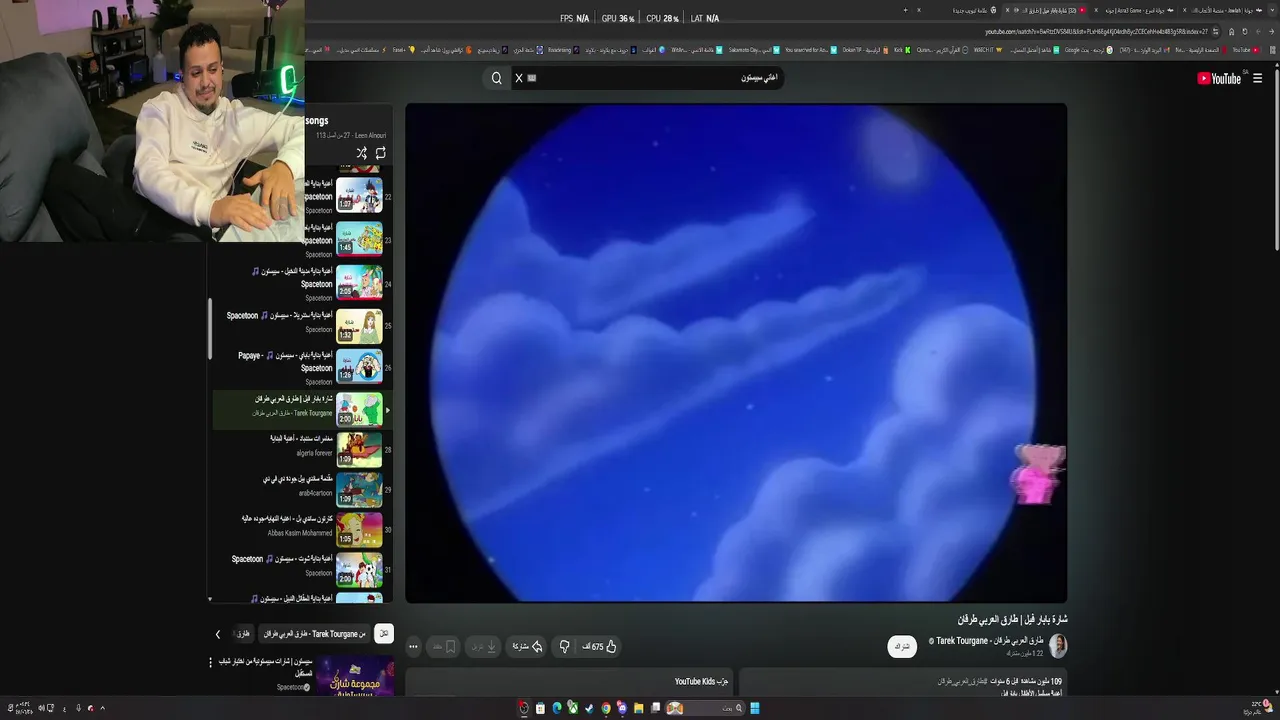The image size is (1280, 720).
Task: Toggle playlist loop icon
Action: [x=380, y=153]
